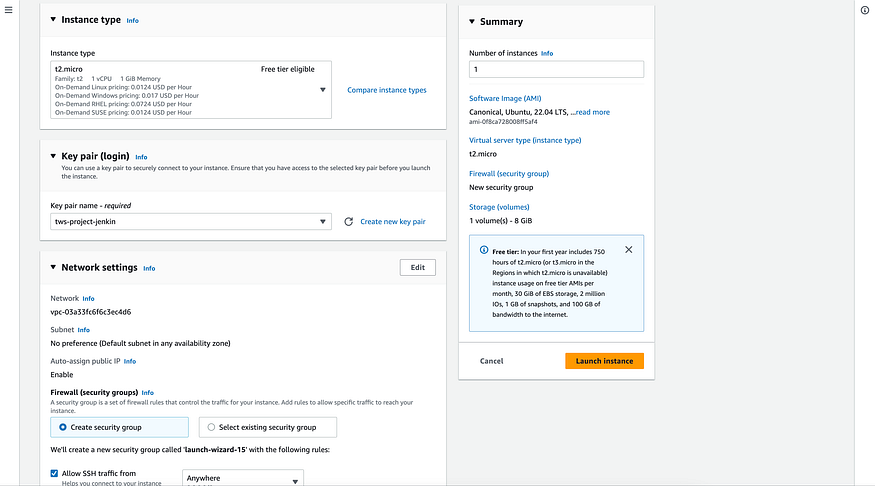Collapse the Key pair (login) section
Viewport: 875px width, 486px height.
[x=53, y=157]
